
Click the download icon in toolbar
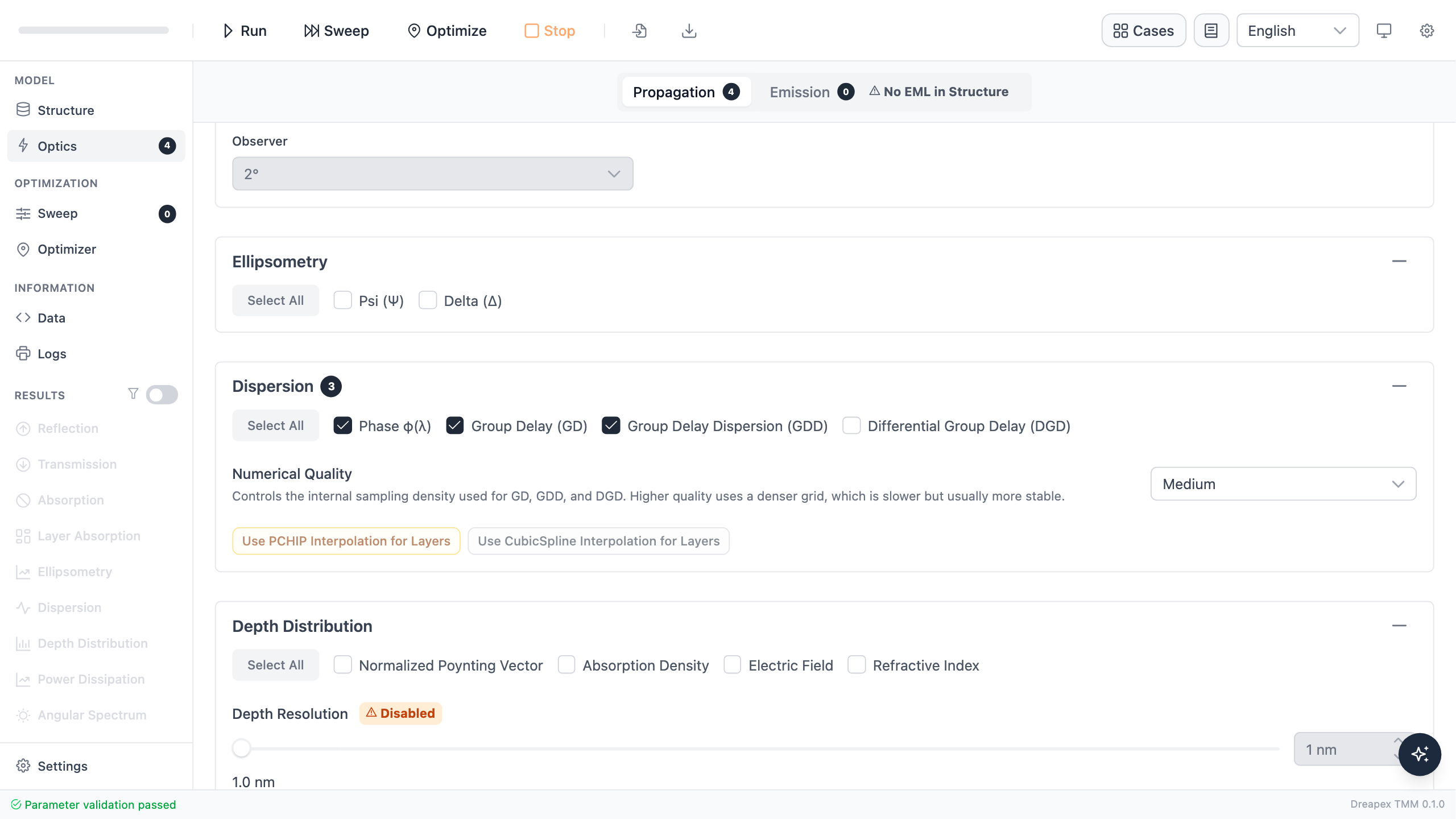[x=689, y=31]
